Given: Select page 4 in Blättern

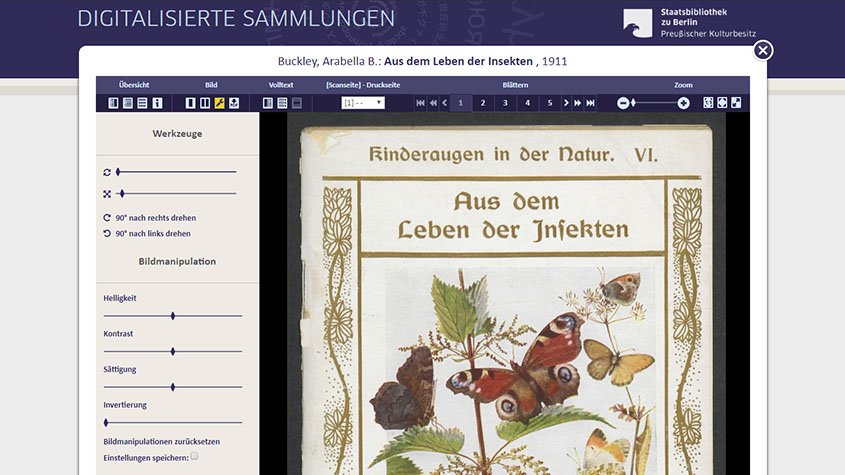Looking at the screenshot, I should click(528, 103).
